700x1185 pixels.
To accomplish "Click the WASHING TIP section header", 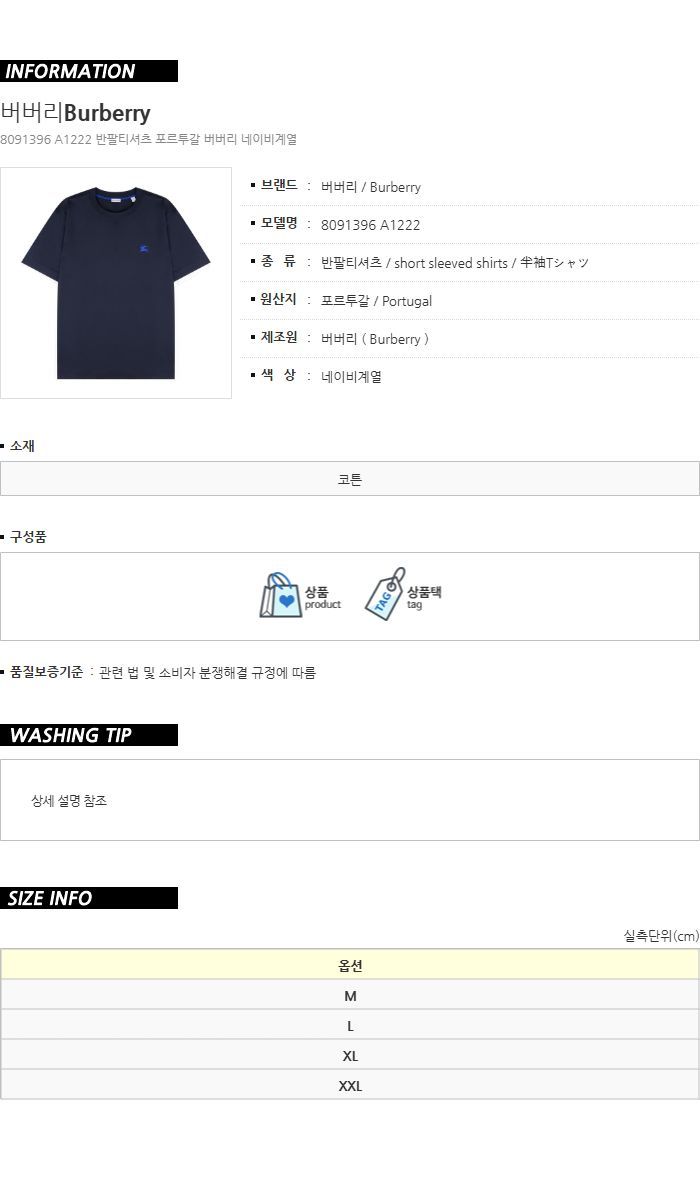I will (x=89, y=735).
